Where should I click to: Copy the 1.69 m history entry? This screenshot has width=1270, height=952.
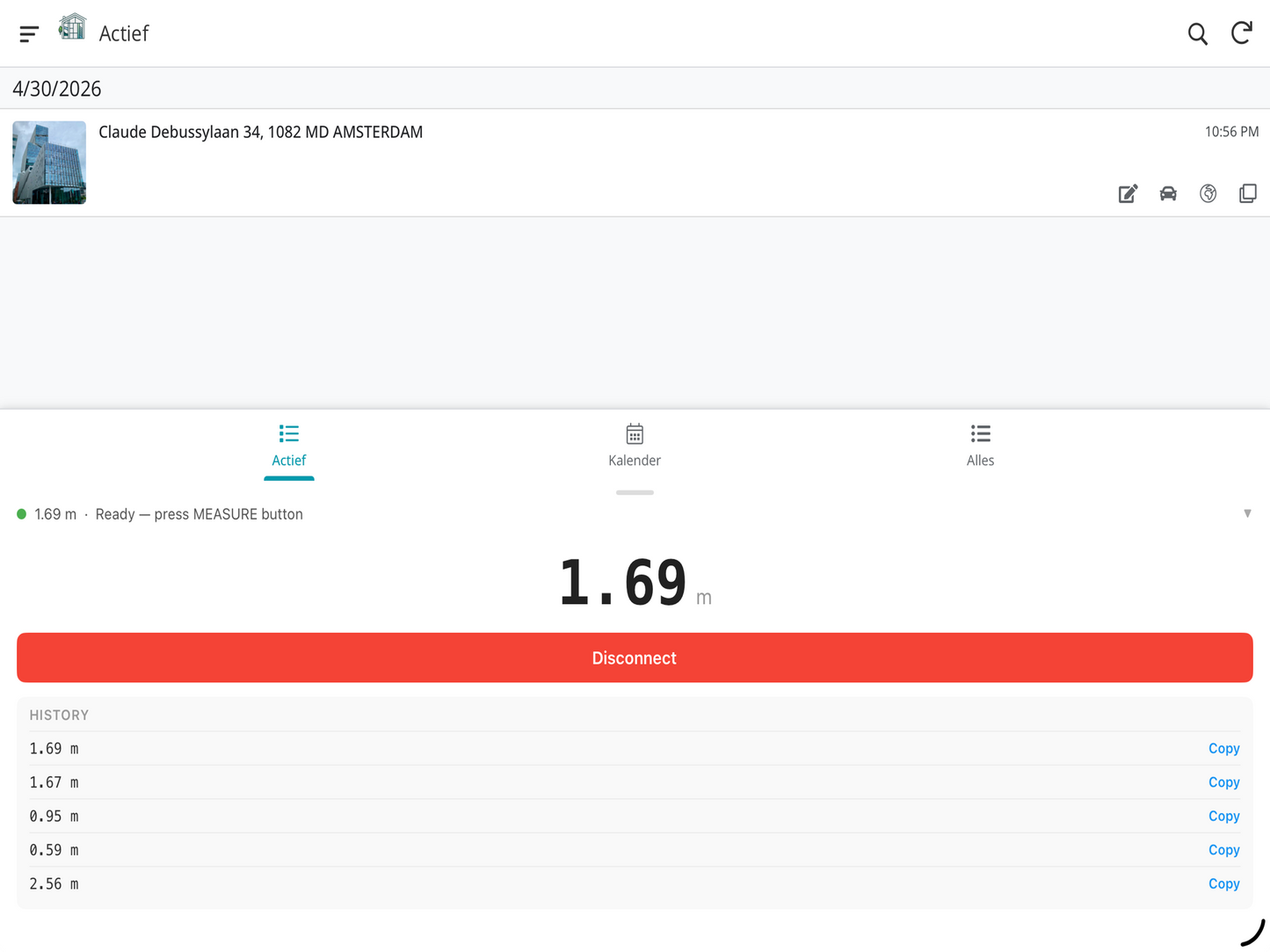pyautogui.click(x=1223, y=749)
